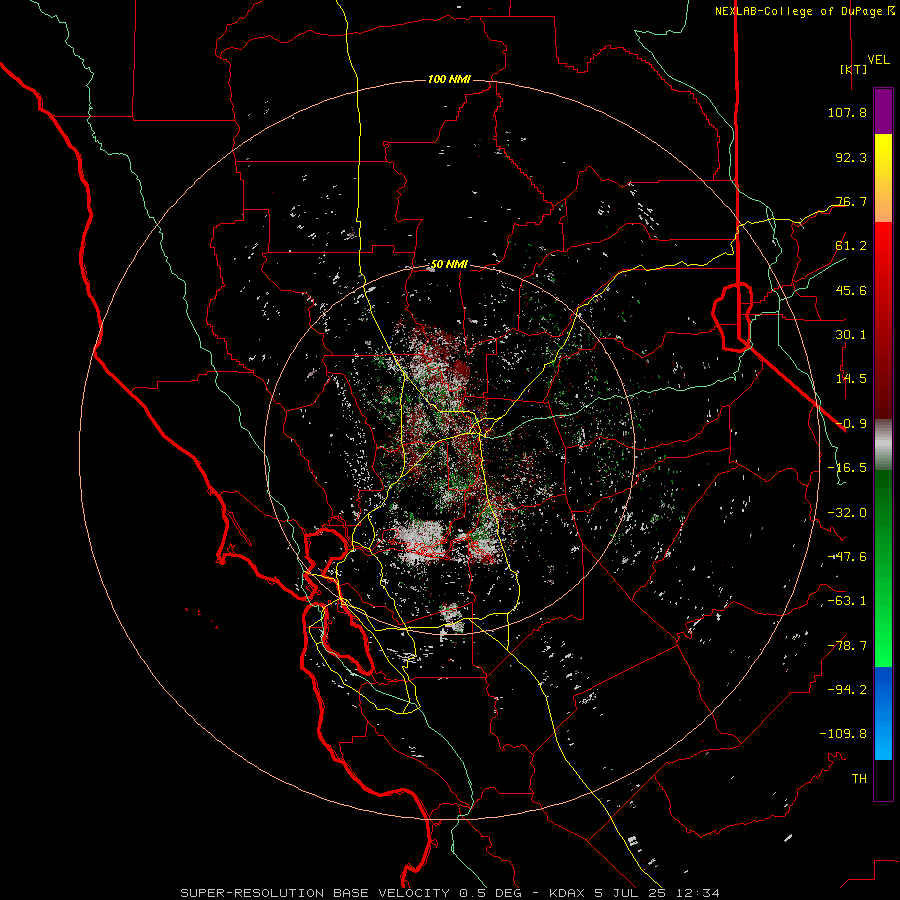Image resolution: width=900 pixels, height=900 pixels.
Task: Select the -47.6 legend value
Action: [847, 557]
